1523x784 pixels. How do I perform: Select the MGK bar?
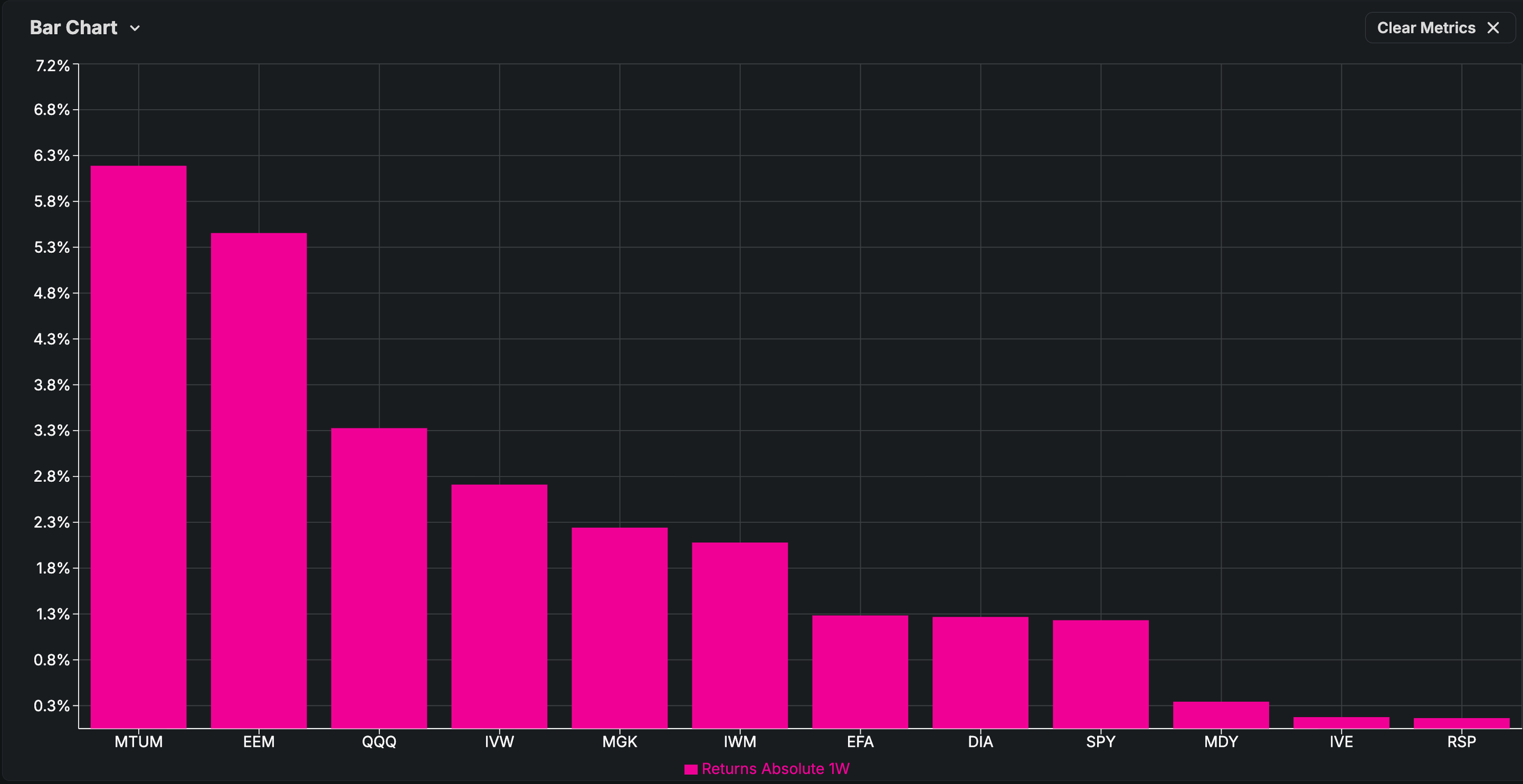click(x=620, y=627)
